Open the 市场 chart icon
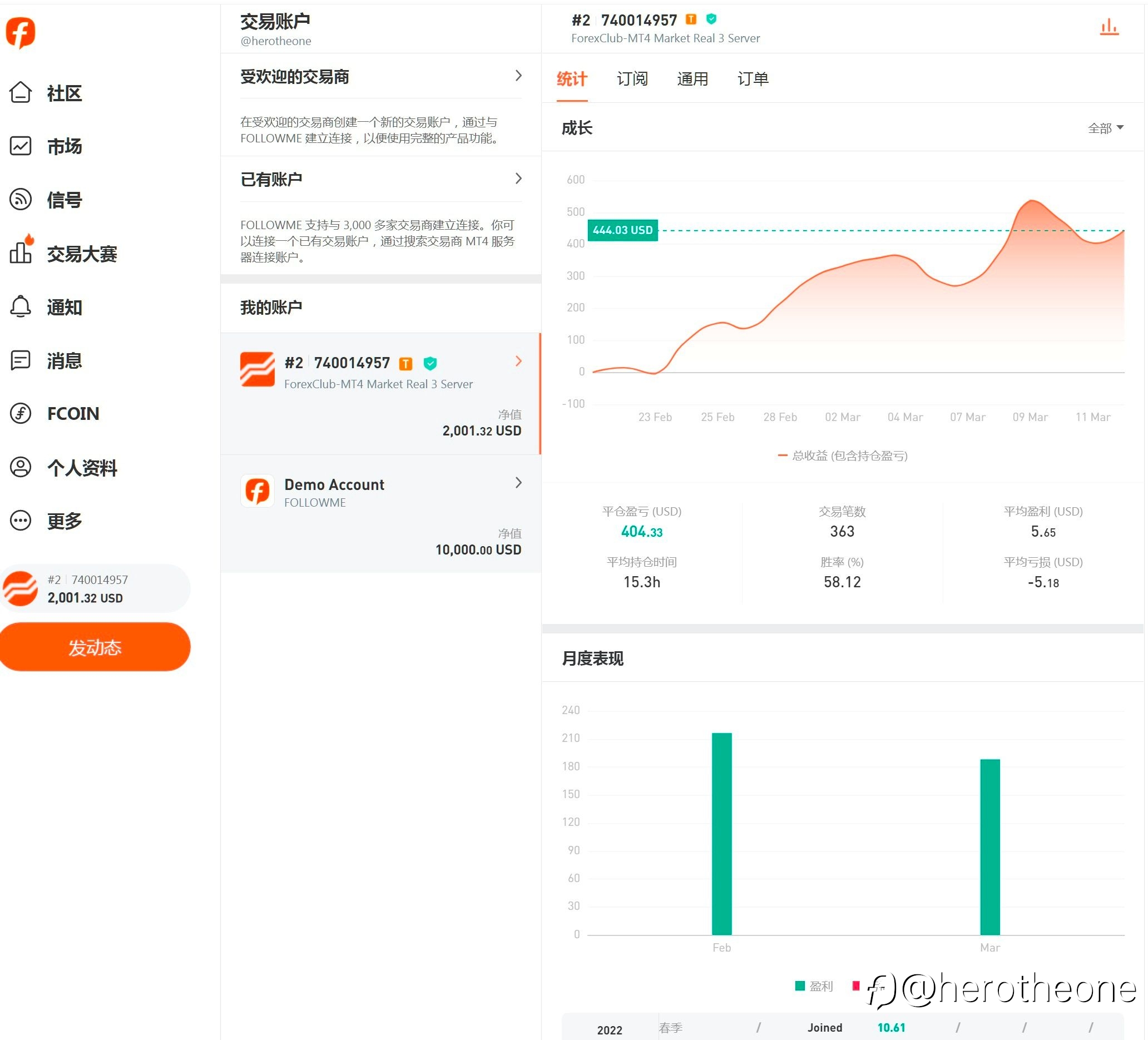Viewport: 1148px width, 1040px height. coord(21,146)
